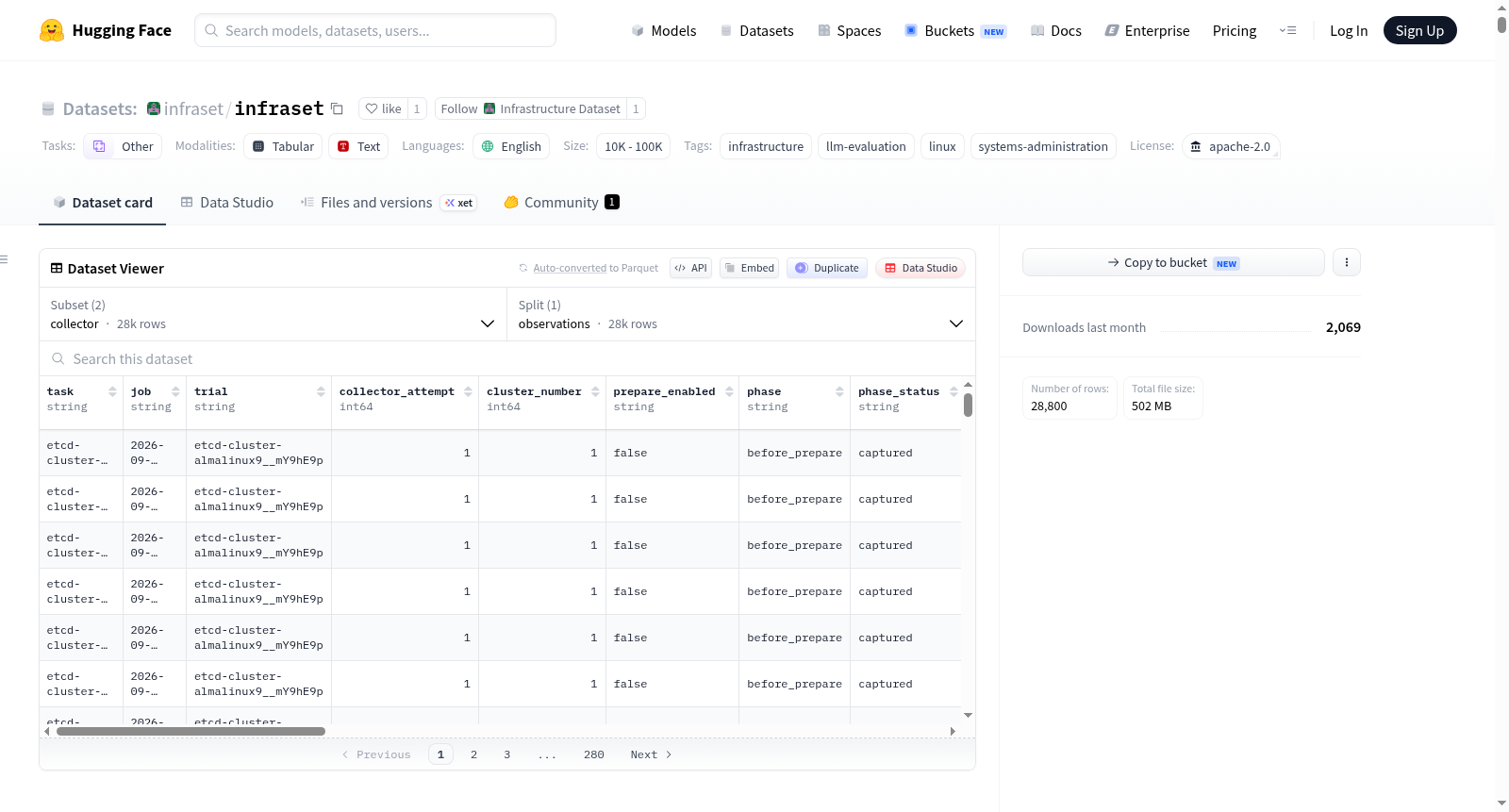Go to page 2 of the table
Screen dimensions: 1509x812
pos(473,754)
